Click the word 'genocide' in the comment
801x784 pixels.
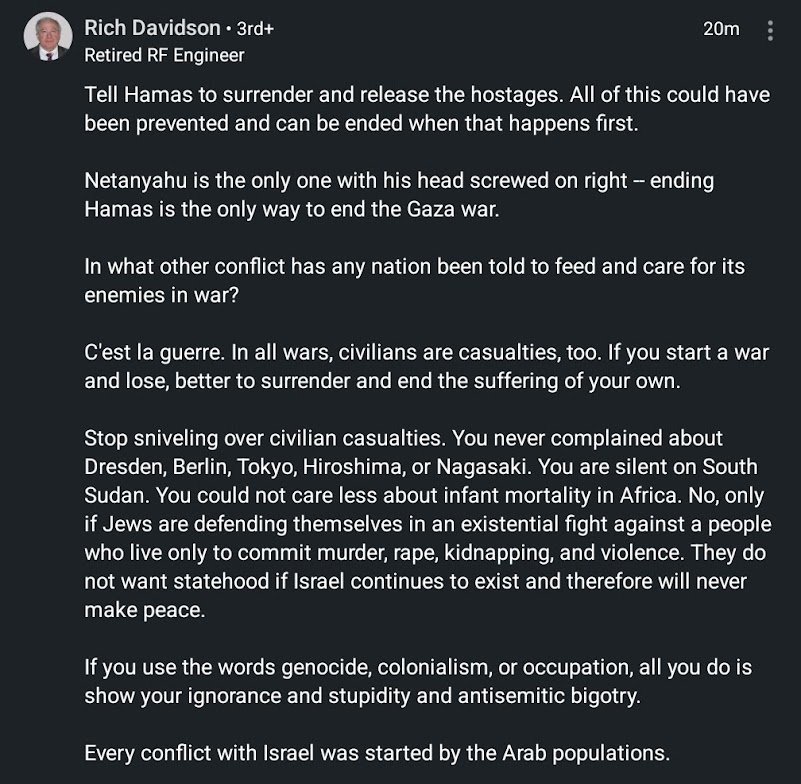tap(326, 668)
